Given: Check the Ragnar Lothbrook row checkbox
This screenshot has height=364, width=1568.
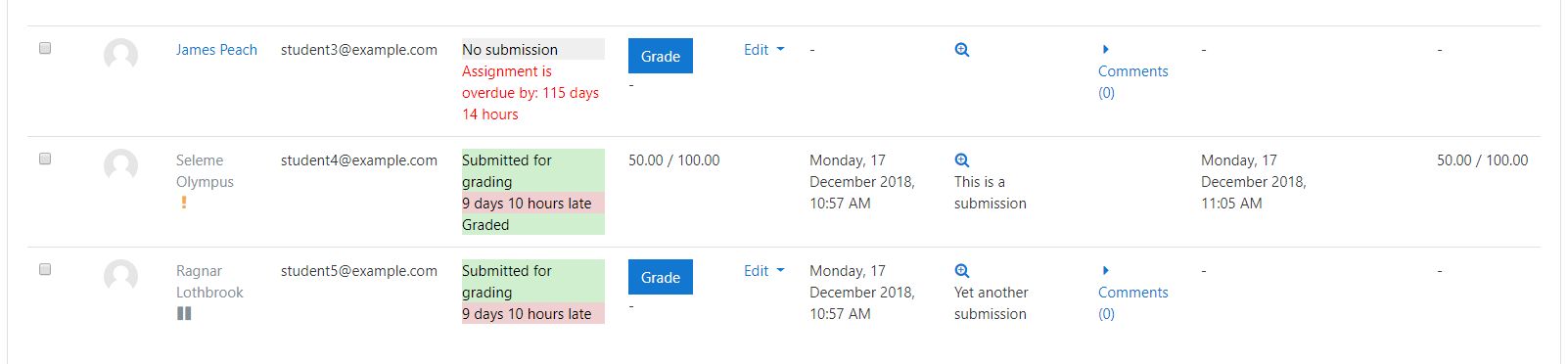Looking at the screenshot, I should tap(45, 269).
